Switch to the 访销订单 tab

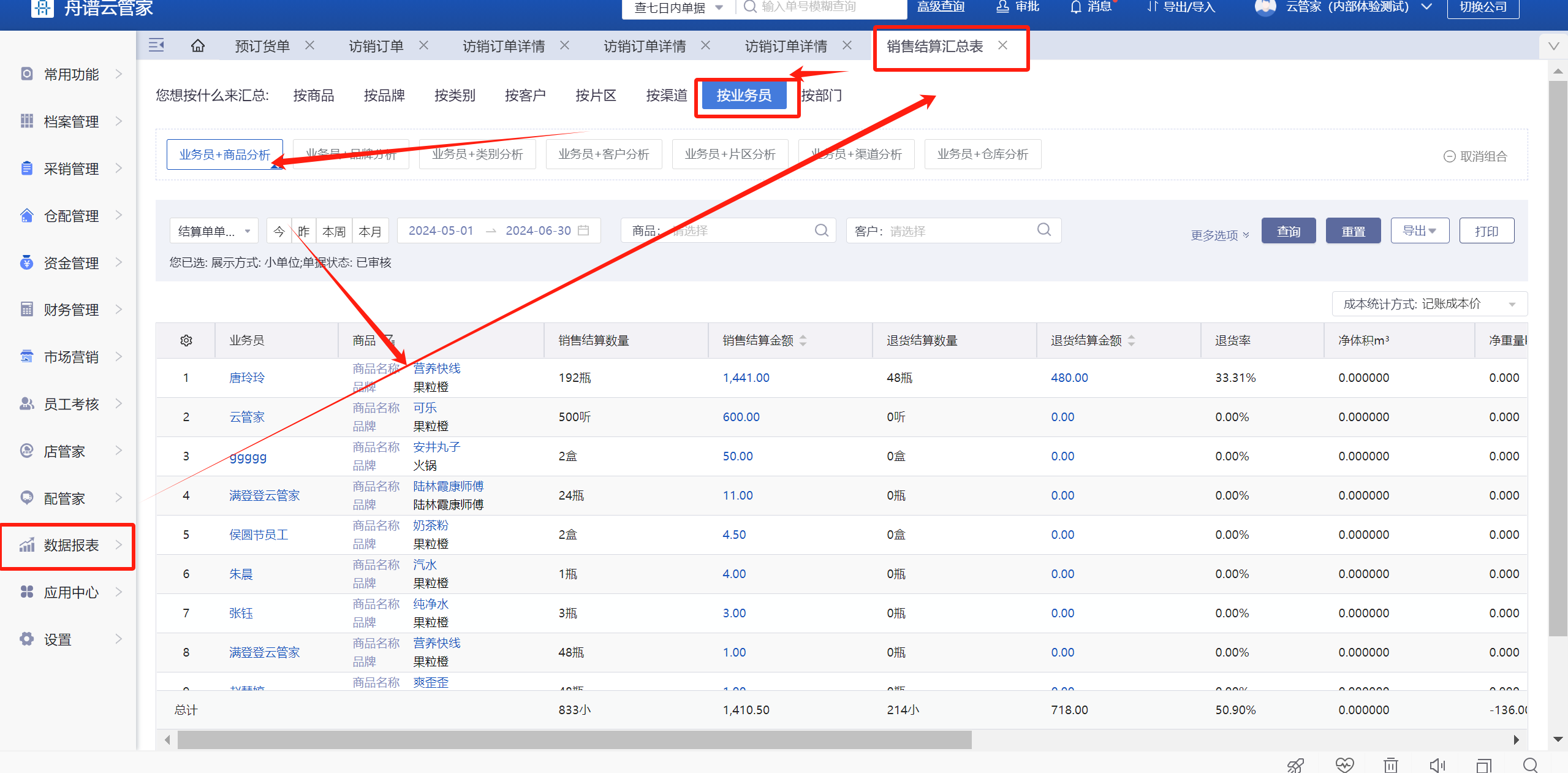pyautogui.click(x=376, y=46)
